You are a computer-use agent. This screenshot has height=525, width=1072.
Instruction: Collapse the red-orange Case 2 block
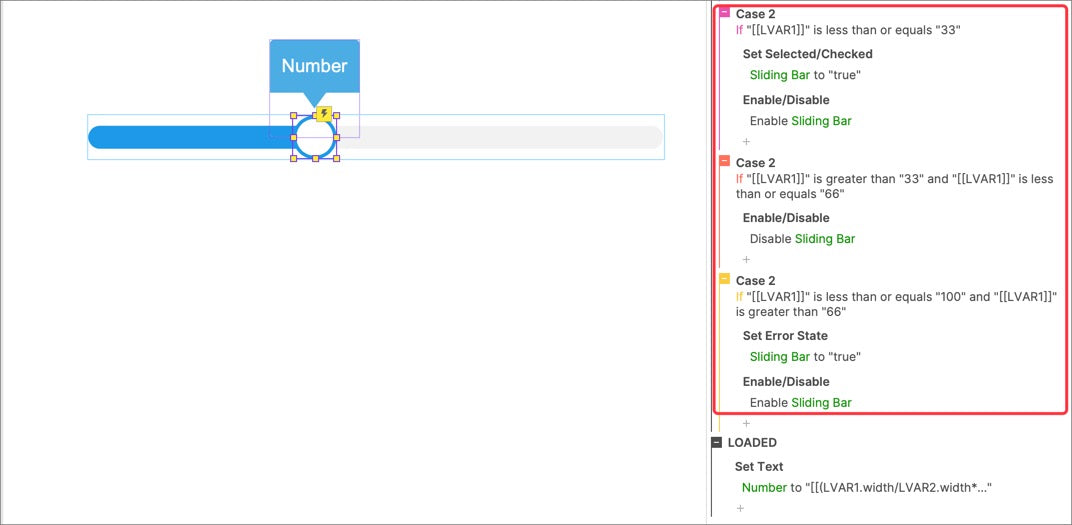(725, 161)
